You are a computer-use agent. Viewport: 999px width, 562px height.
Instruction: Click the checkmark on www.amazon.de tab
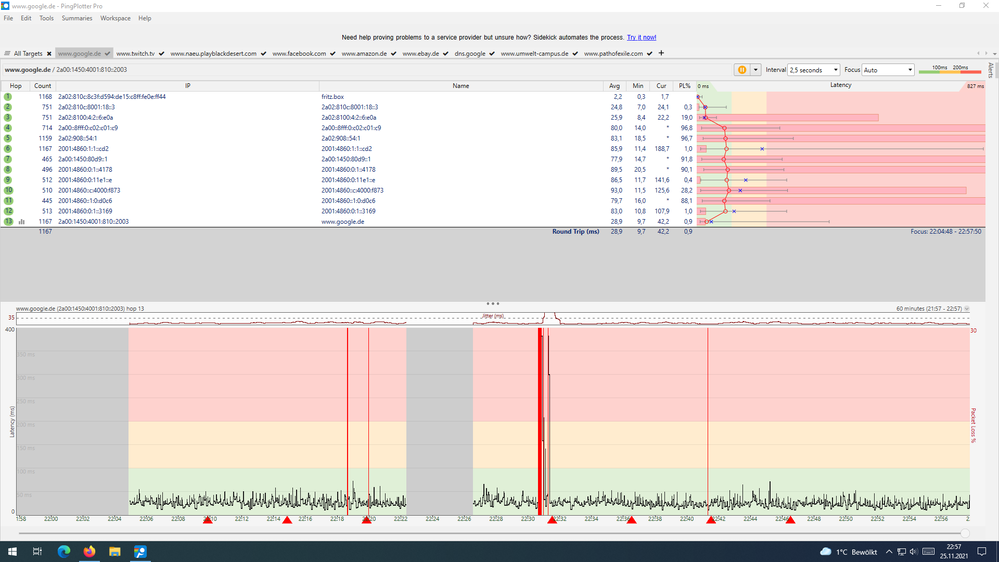tap(394, 54)
